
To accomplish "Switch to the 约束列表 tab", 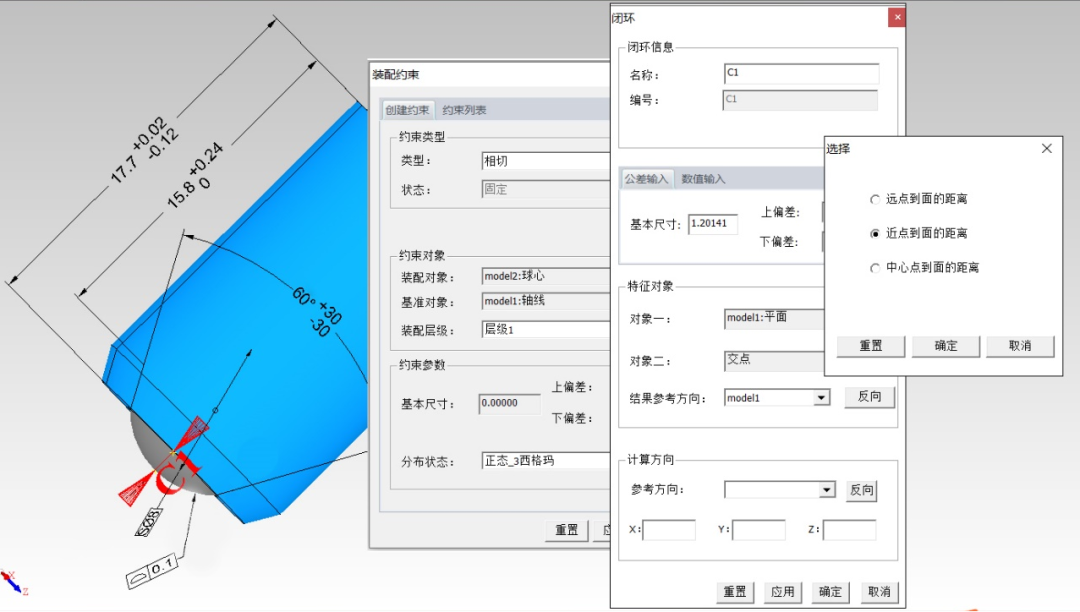I will pyautogui.click(x=464, y=110).
